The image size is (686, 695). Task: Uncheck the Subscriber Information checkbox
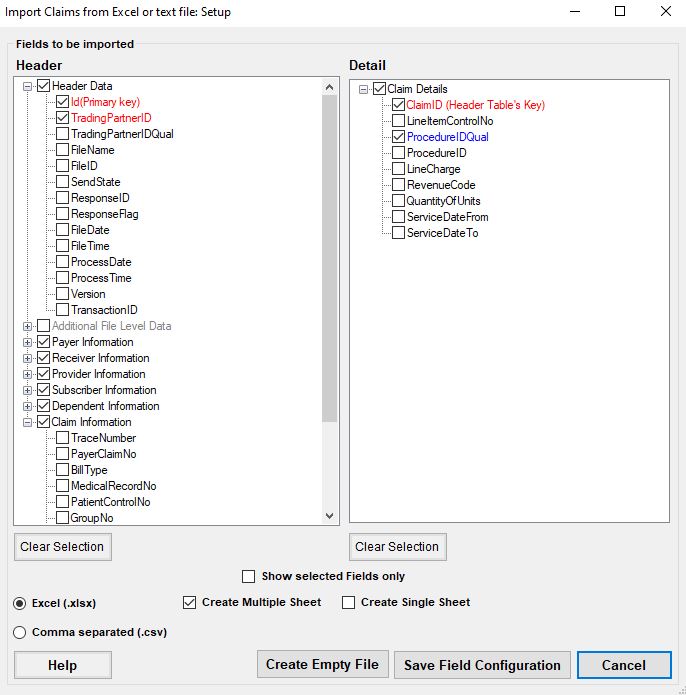pyautogui.click(x=43, y=390)
